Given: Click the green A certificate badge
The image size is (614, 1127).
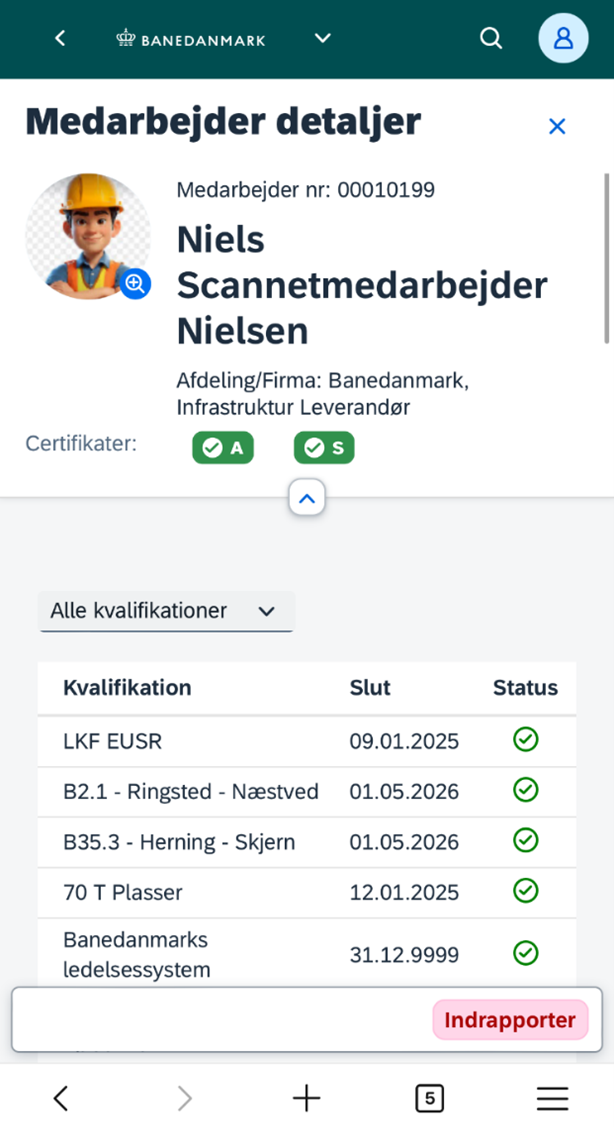Looking at the screenshot, I should (223, 449).
